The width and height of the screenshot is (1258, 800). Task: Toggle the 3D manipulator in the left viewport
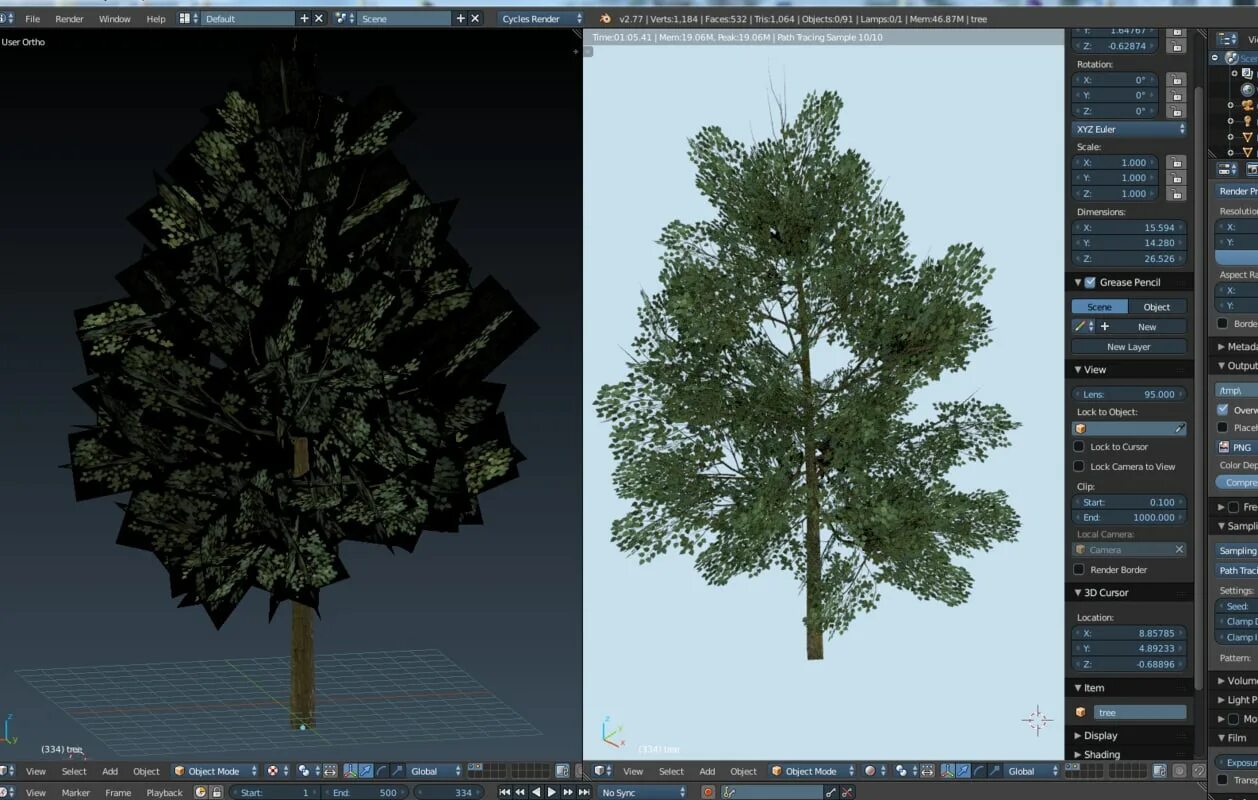351,771
